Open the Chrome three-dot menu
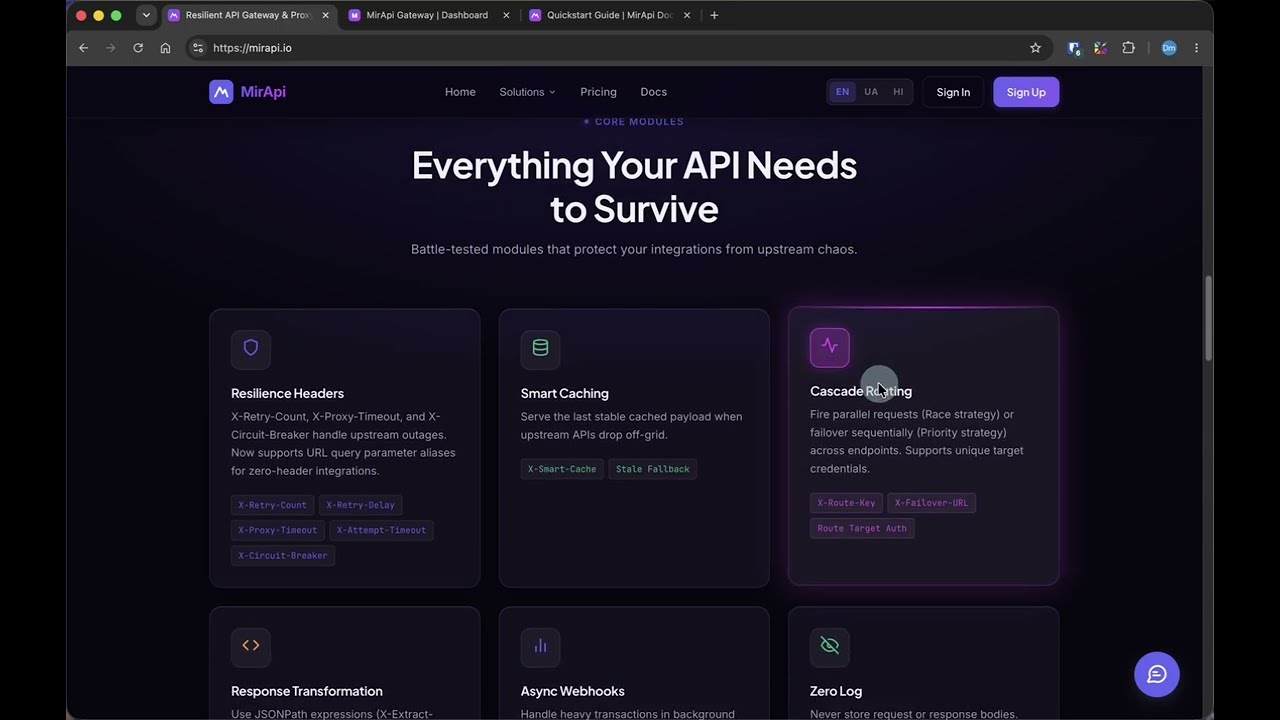The image size is (1280, 720). [1196, 48]
